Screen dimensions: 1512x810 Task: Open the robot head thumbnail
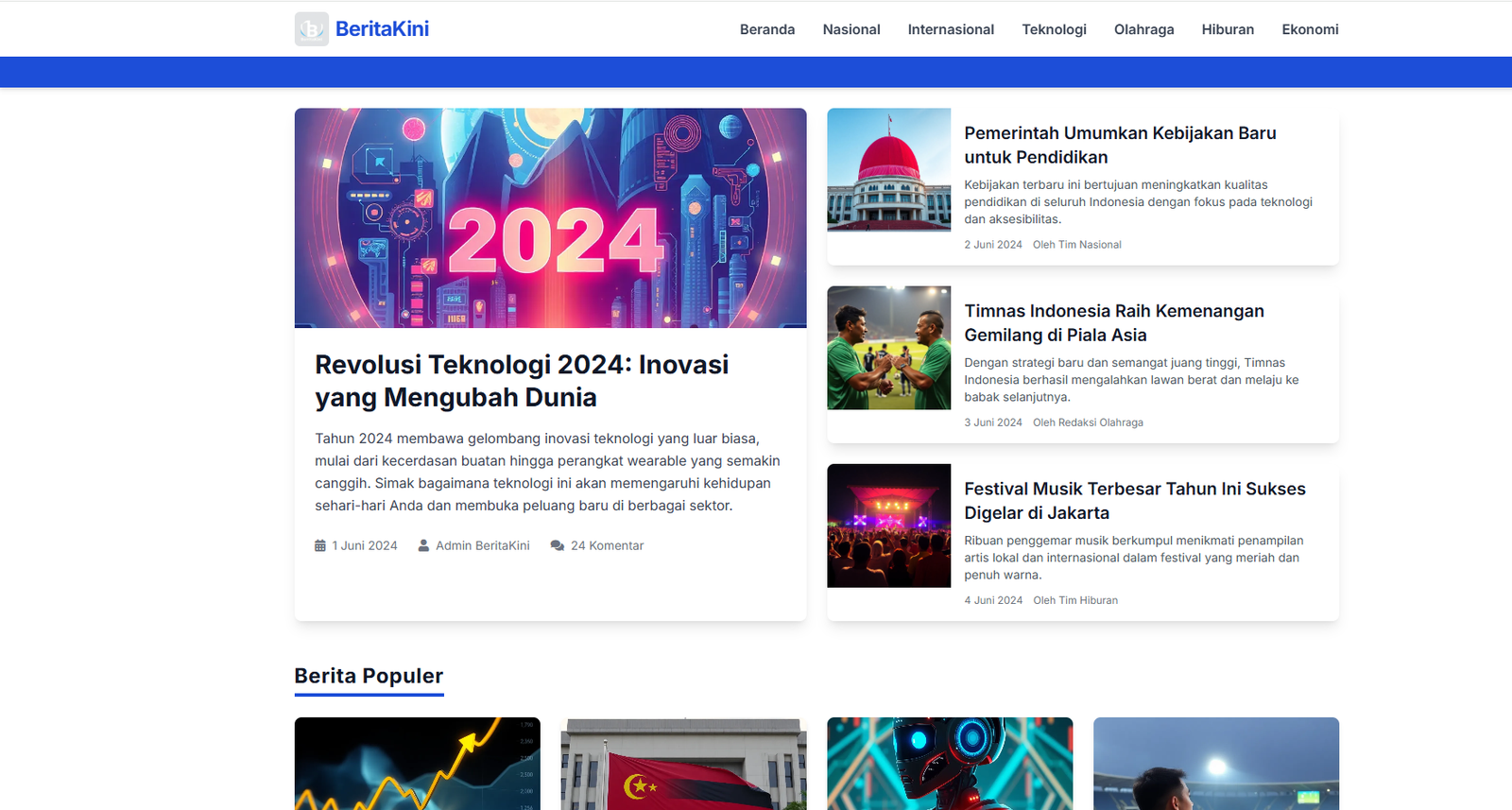[x=950, y=764]
